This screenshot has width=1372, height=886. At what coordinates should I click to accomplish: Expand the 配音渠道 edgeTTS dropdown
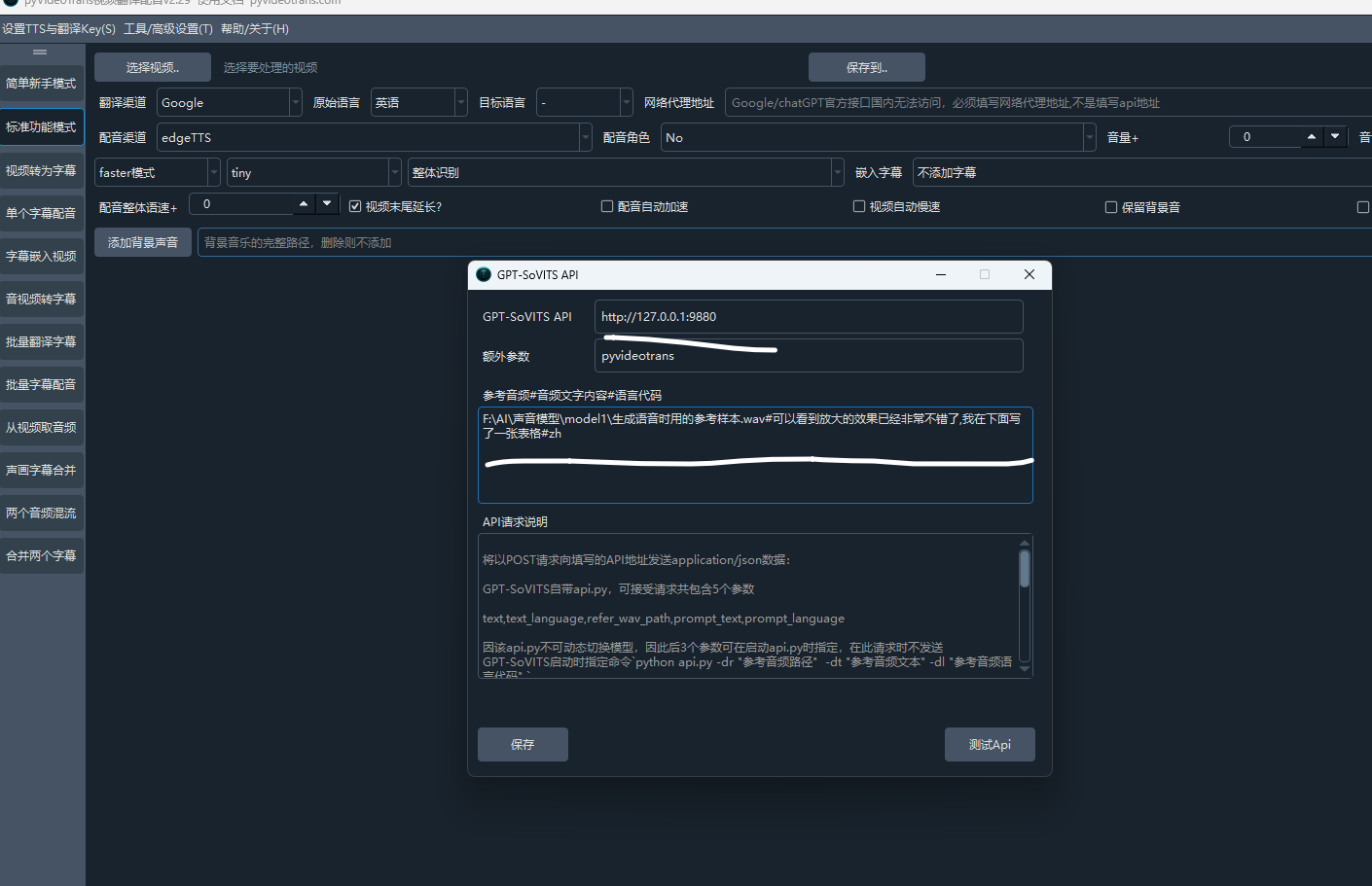pos(375,137)
